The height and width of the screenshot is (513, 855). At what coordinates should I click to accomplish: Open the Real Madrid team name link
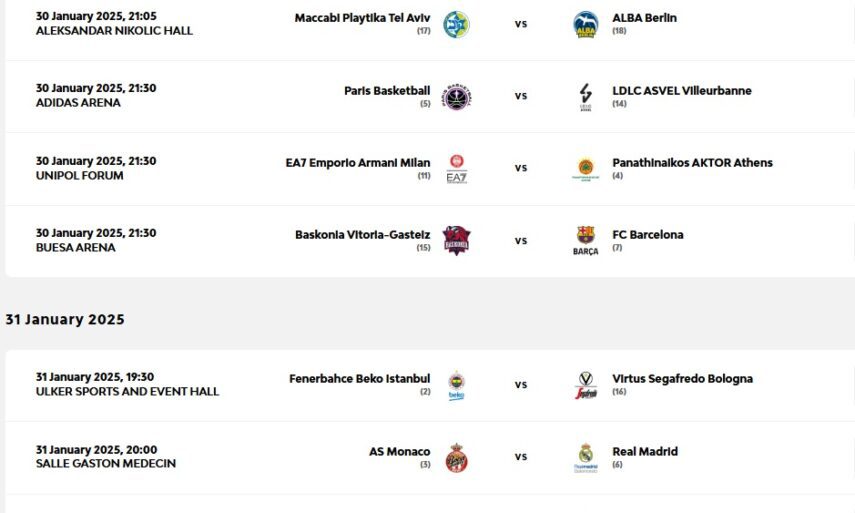pos(645,451)
